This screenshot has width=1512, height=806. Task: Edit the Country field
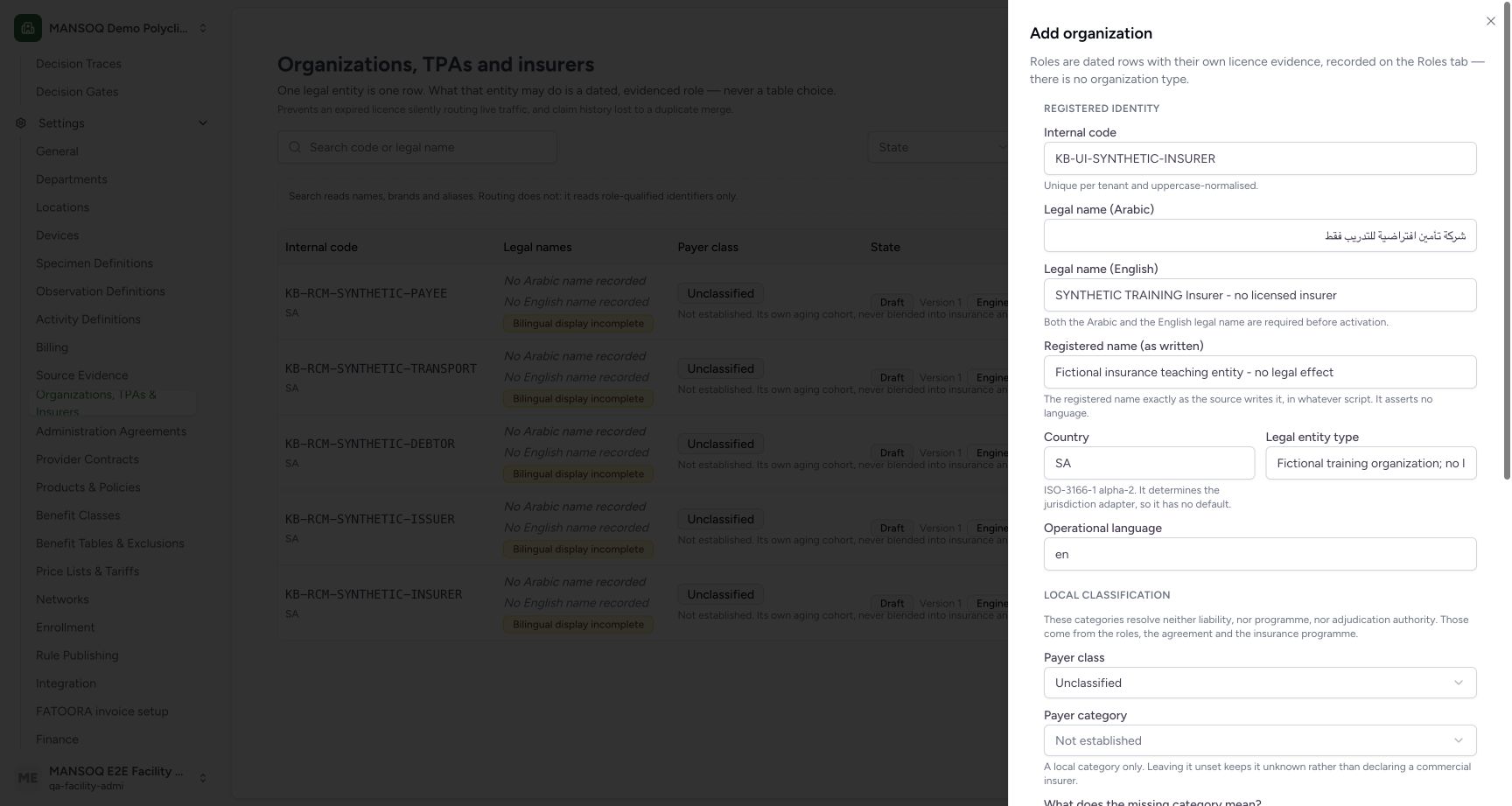coord(1149,463)
